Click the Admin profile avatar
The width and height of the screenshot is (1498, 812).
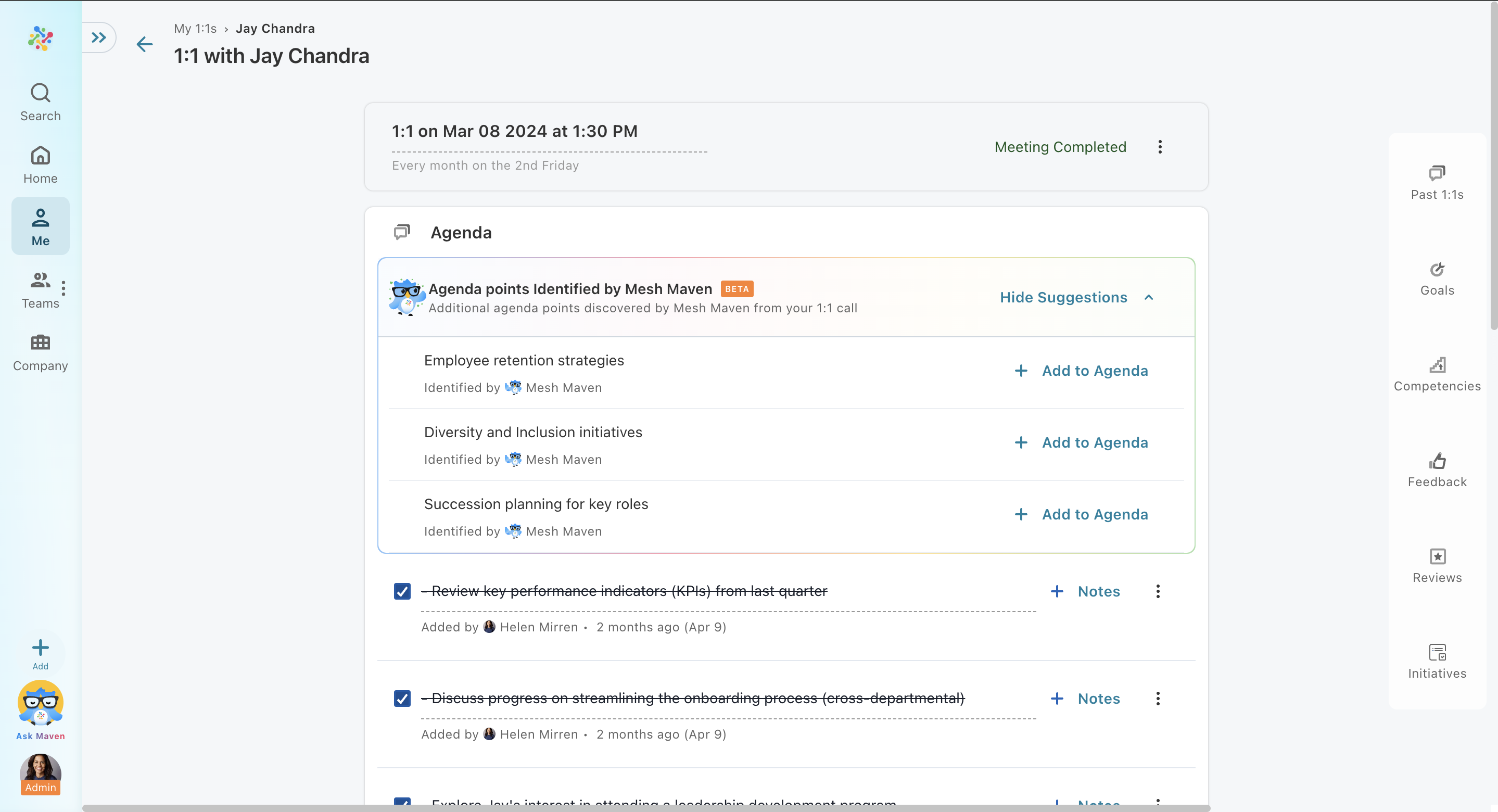[40, 772]
